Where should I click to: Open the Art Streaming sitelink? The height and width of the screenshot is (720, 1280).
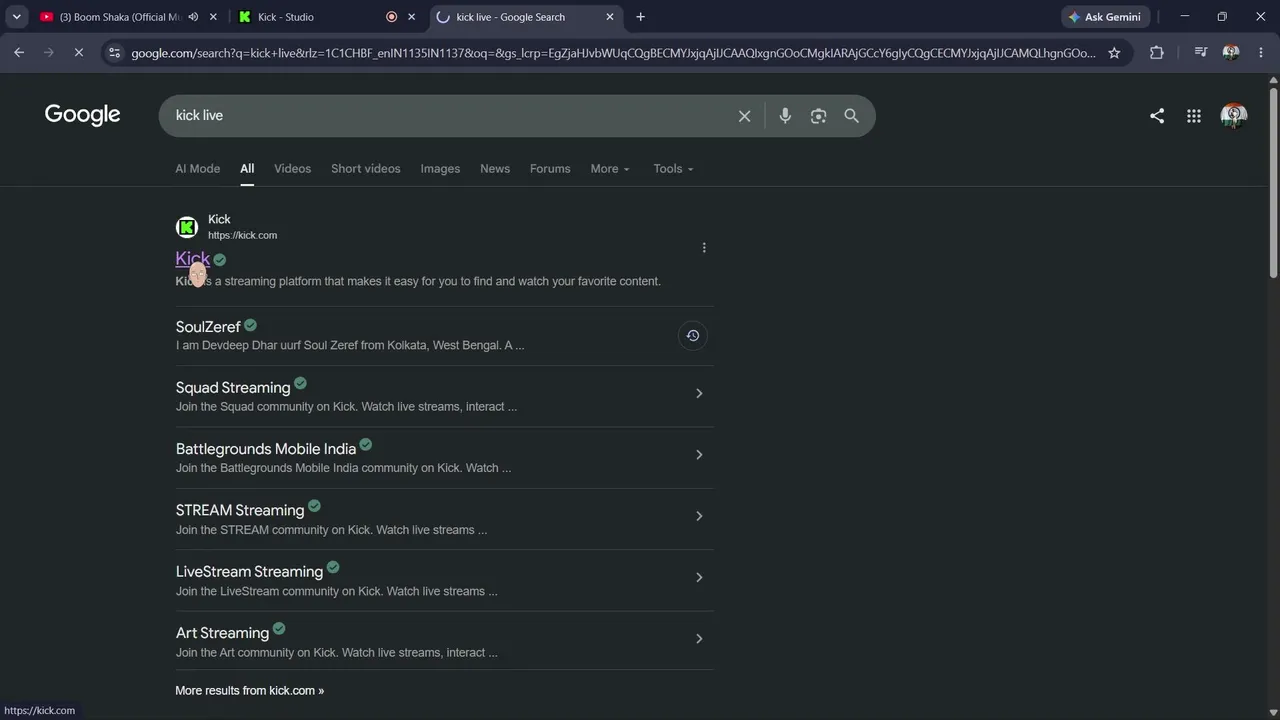tap(222, 633)
